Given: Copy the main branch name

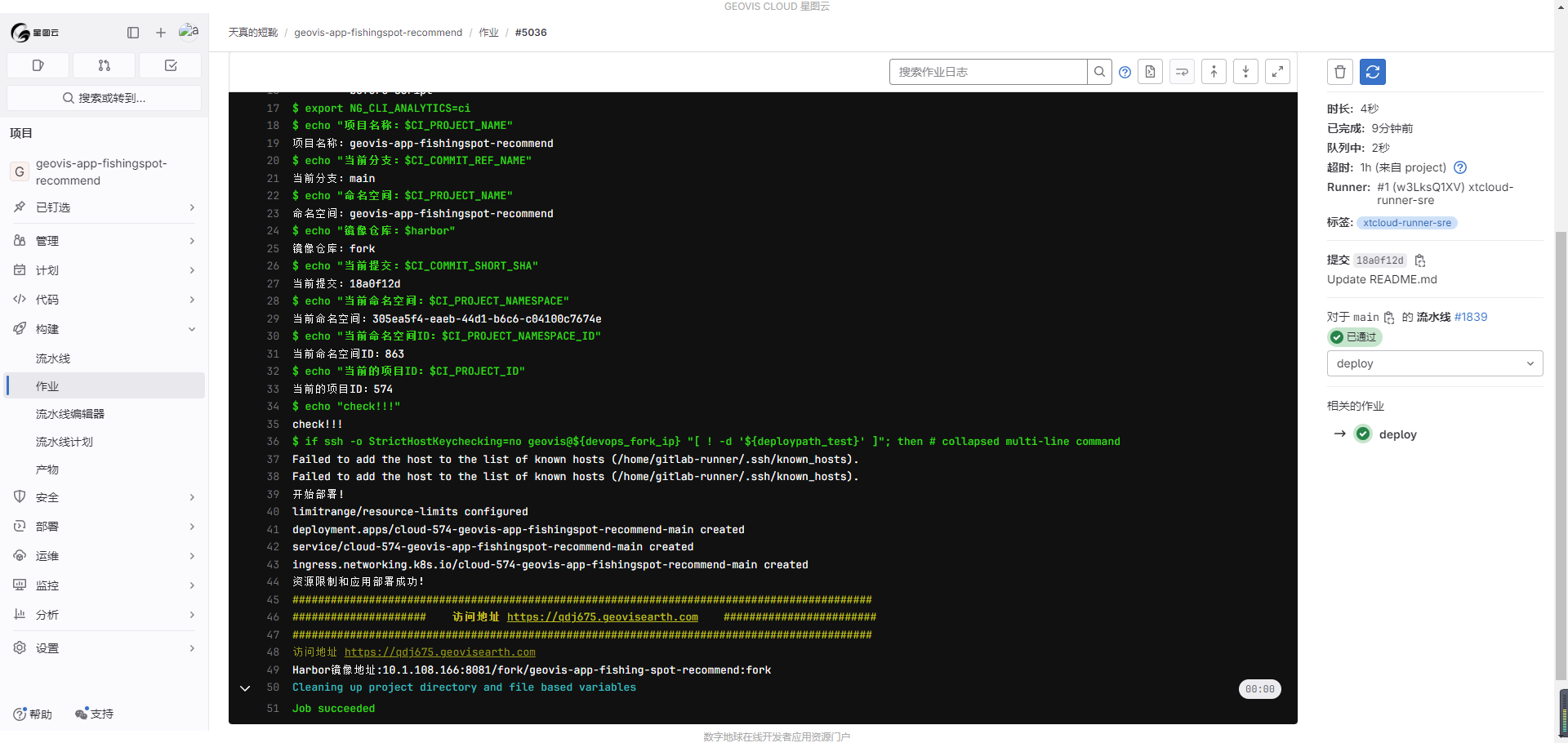Looking at the screenshot, I should 1389,318.
